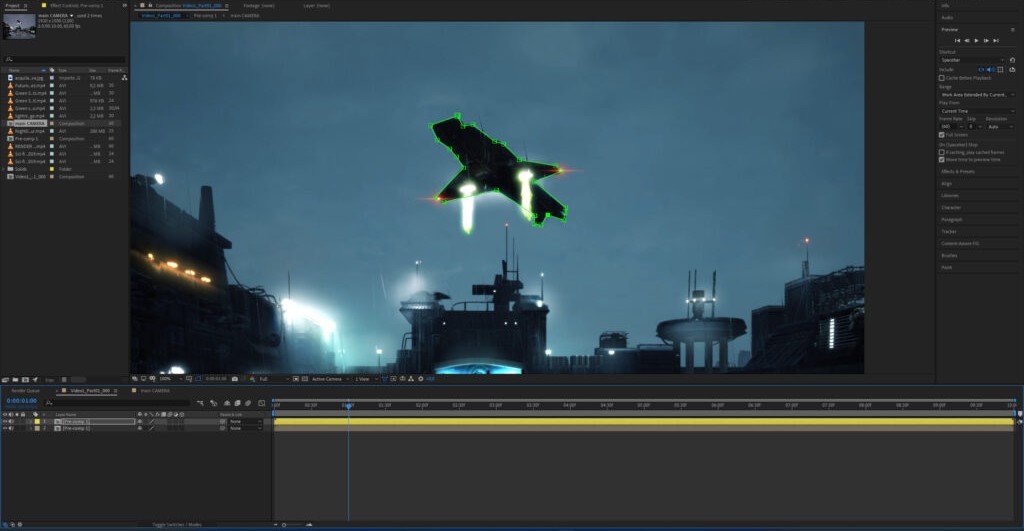Expand the Solids folder in Project

(3, 169)
